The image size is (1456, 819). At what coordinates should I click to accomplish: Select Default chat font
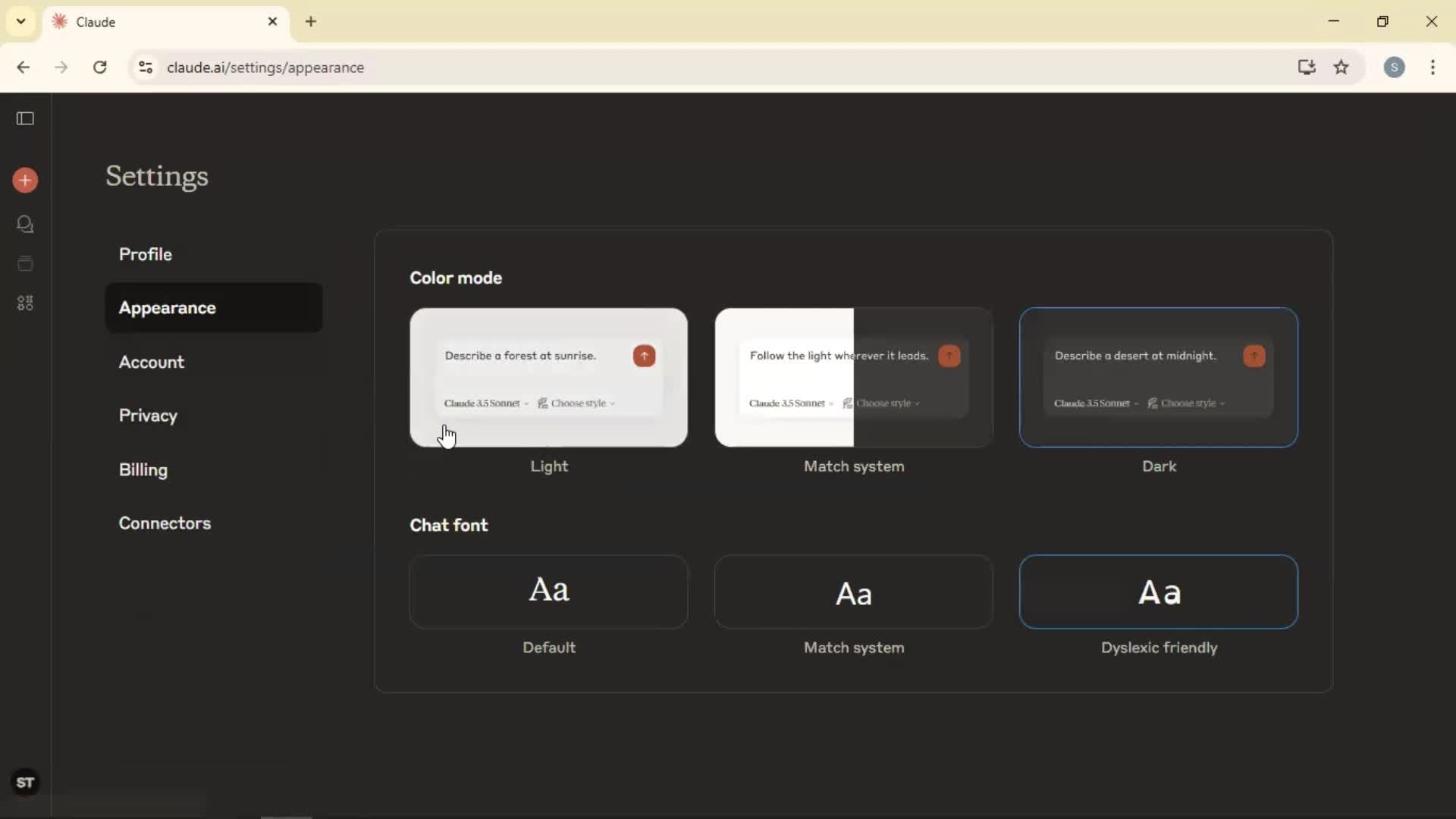tap(549, 591)
